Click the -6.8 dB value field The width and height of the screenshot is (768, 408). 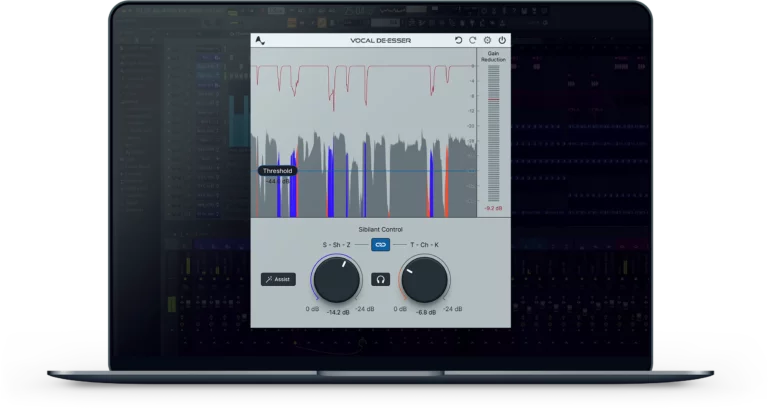click(x=426, y=312)
